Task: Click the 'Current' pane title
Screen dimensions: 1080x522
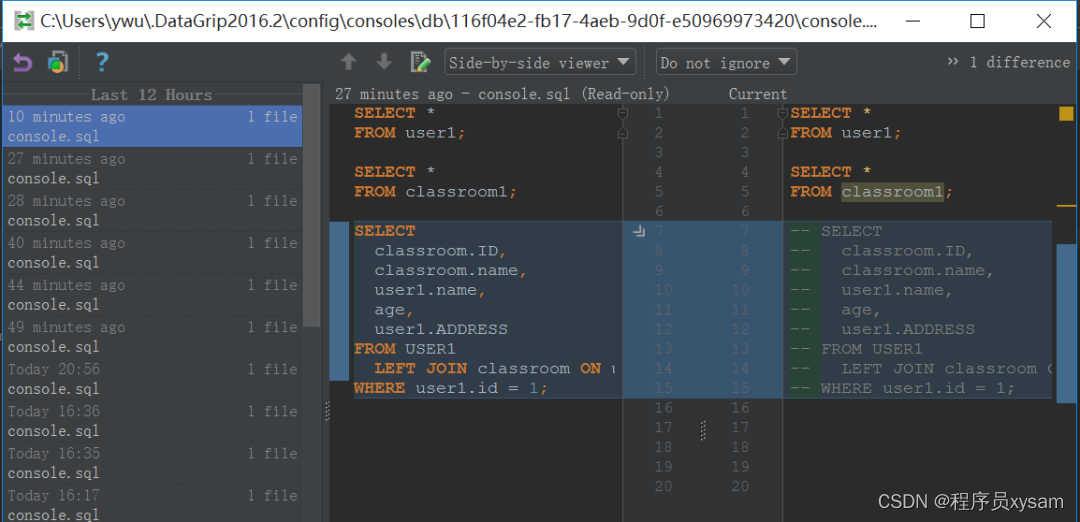Action: tap(758, 94)
